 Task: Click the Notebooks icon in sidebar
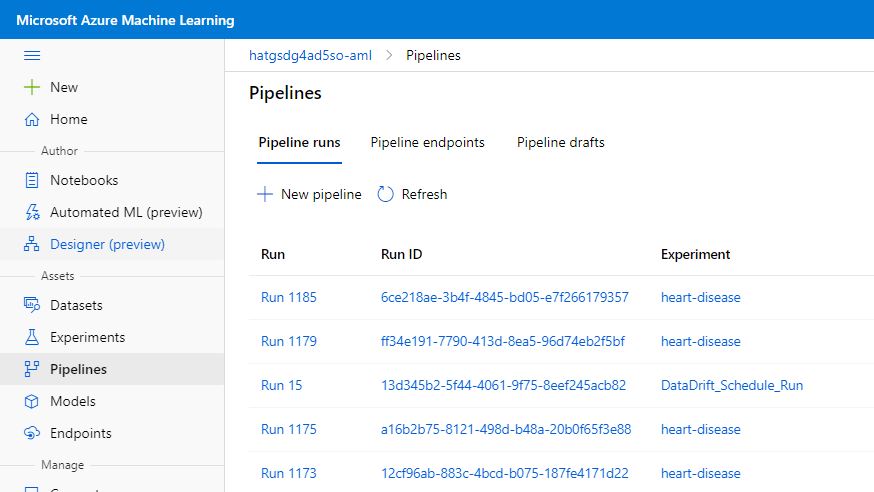[32, 180]
